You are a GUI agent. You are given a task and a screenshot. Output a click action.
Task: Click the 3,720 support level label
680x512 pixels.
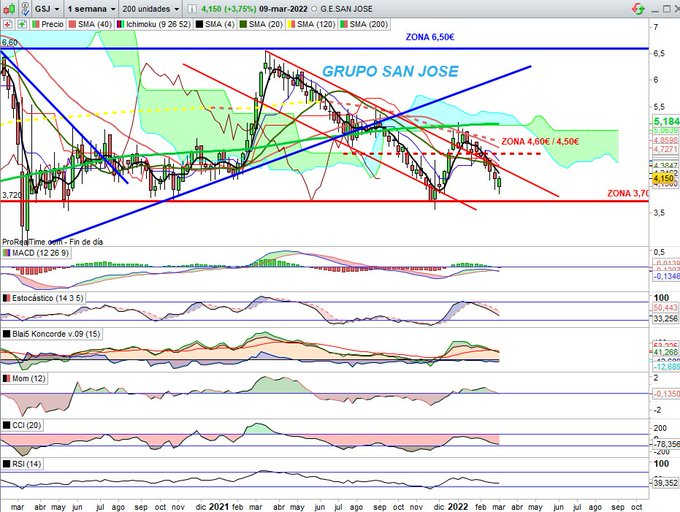[11, 196]
